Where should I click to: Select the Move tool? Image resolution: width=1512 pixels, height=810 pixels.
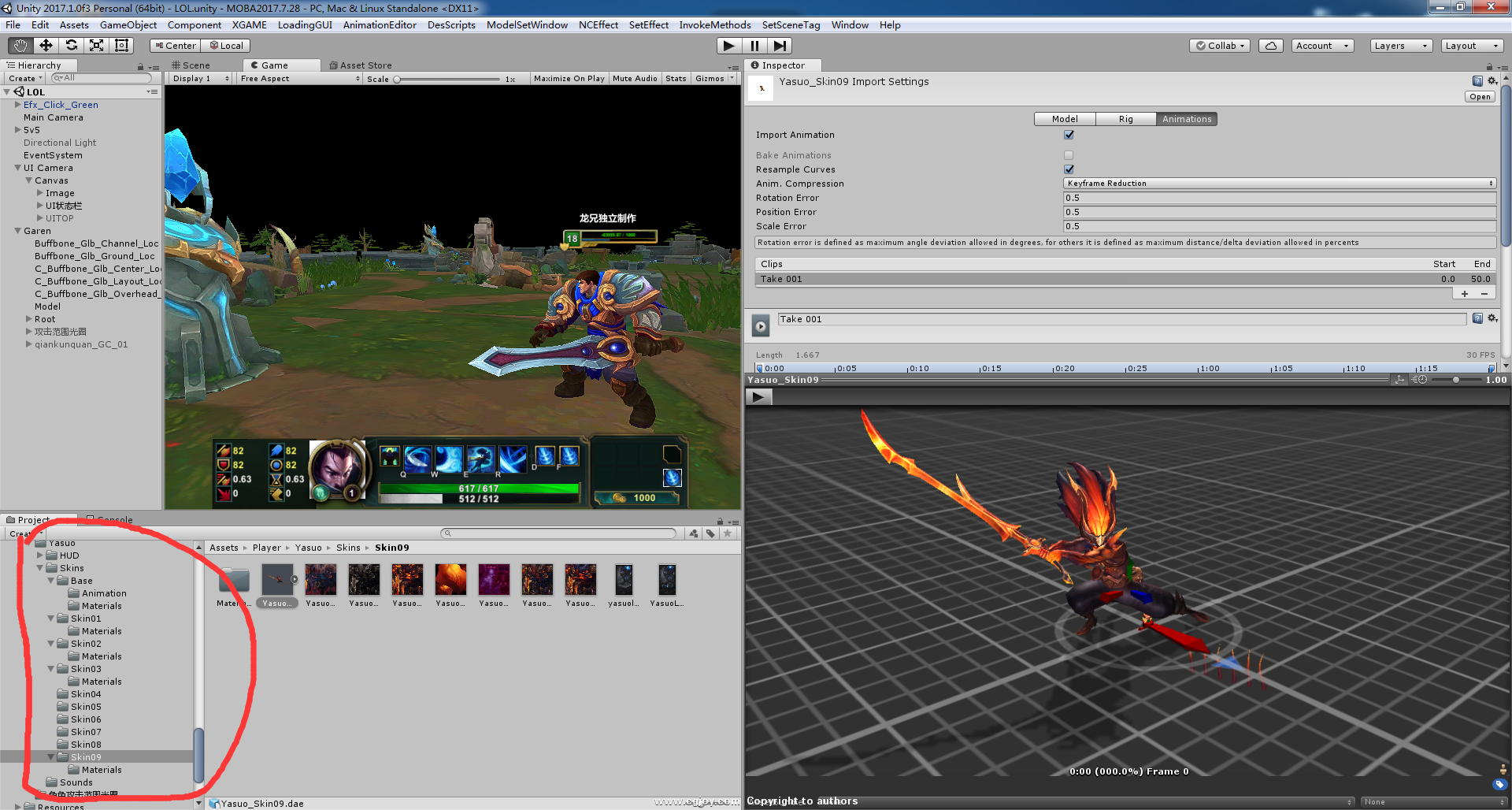(46, 46)
